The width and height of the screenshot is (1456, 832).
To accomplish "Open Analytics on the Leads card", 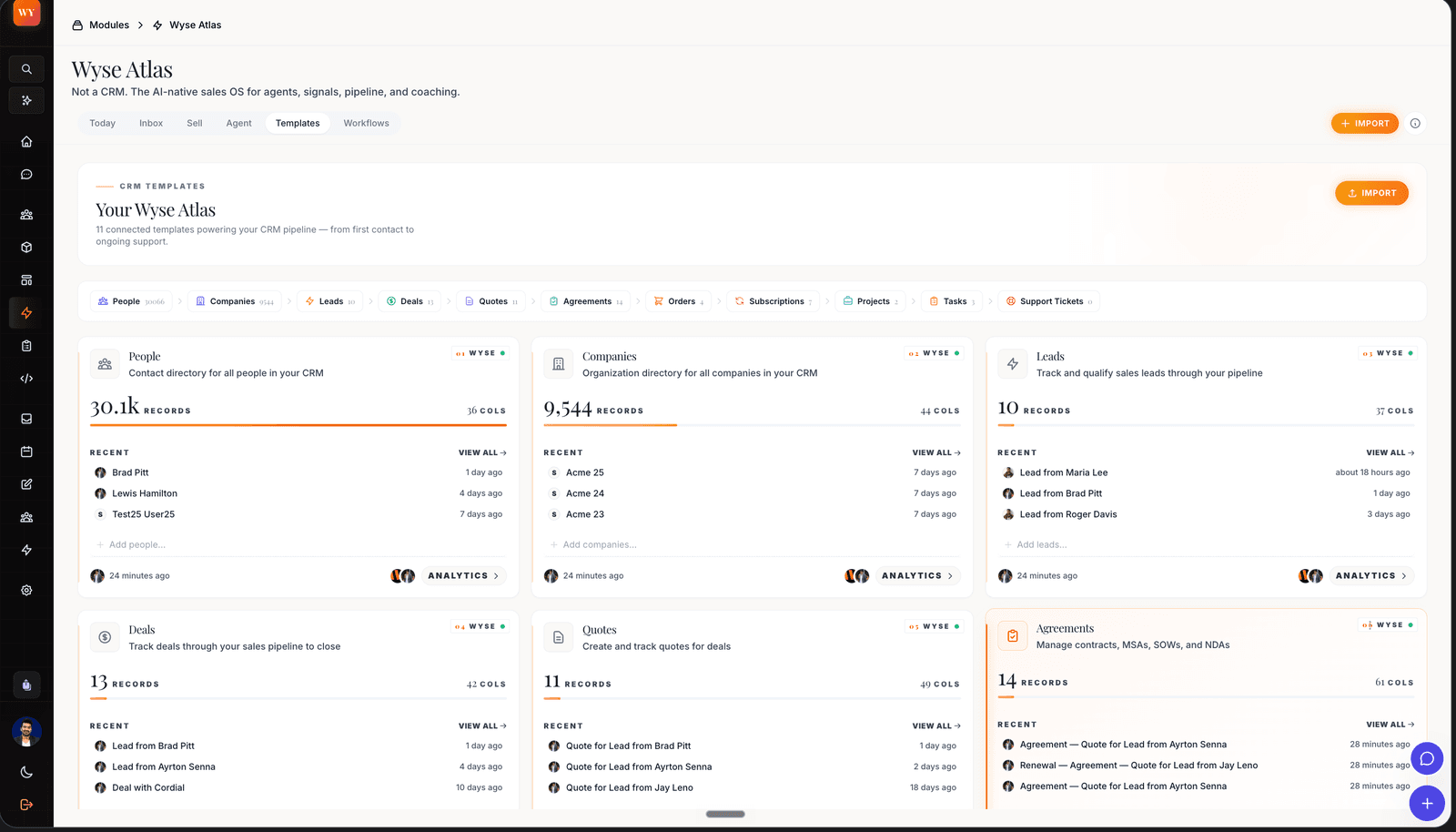I will (1371, 575).
